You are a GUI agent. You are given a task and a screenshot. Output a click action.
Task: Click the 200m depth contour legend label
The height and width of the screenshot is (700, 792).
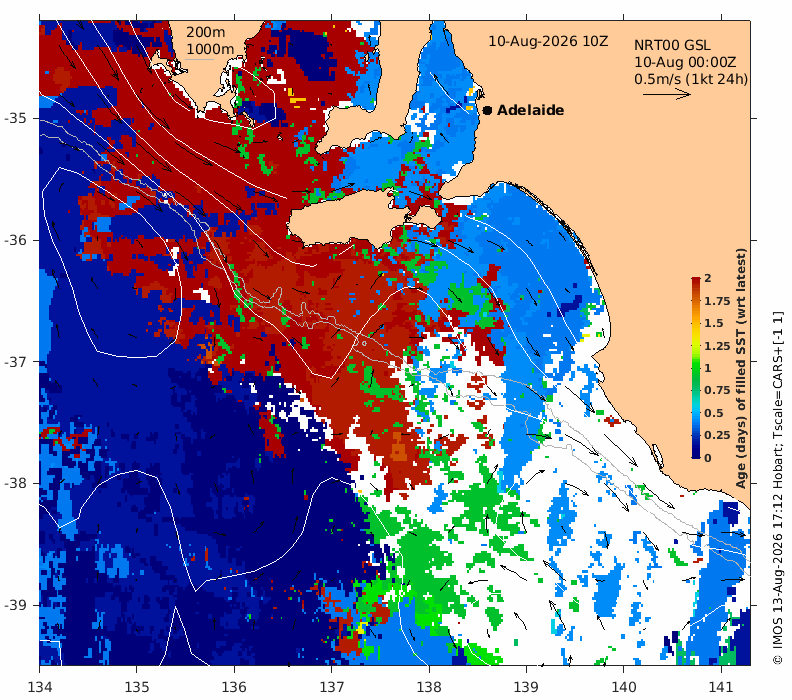[206, 32]
